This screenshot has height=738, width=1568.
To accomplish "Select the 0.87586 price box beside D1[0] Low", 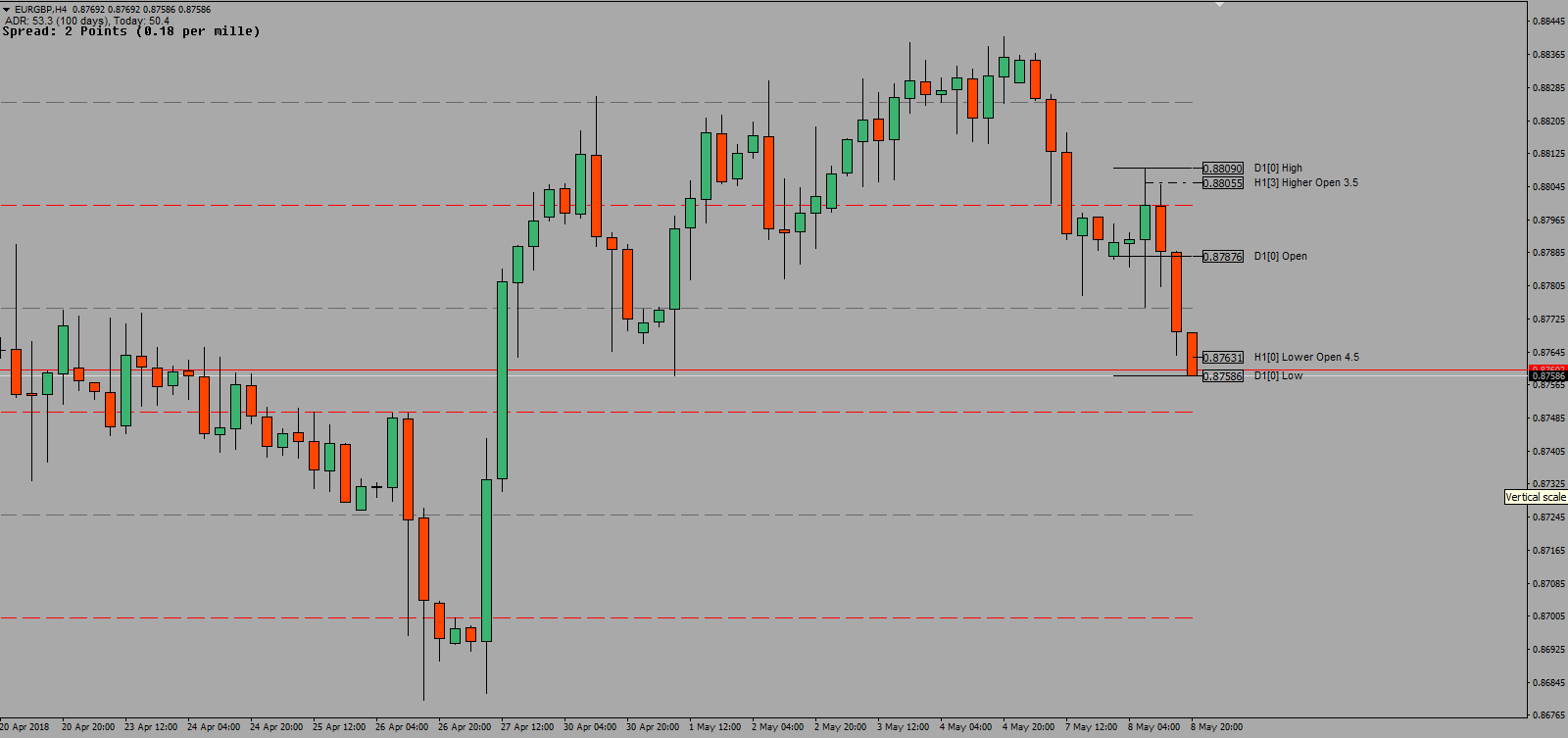I will pyautogui.click(x=1223, y=376).
